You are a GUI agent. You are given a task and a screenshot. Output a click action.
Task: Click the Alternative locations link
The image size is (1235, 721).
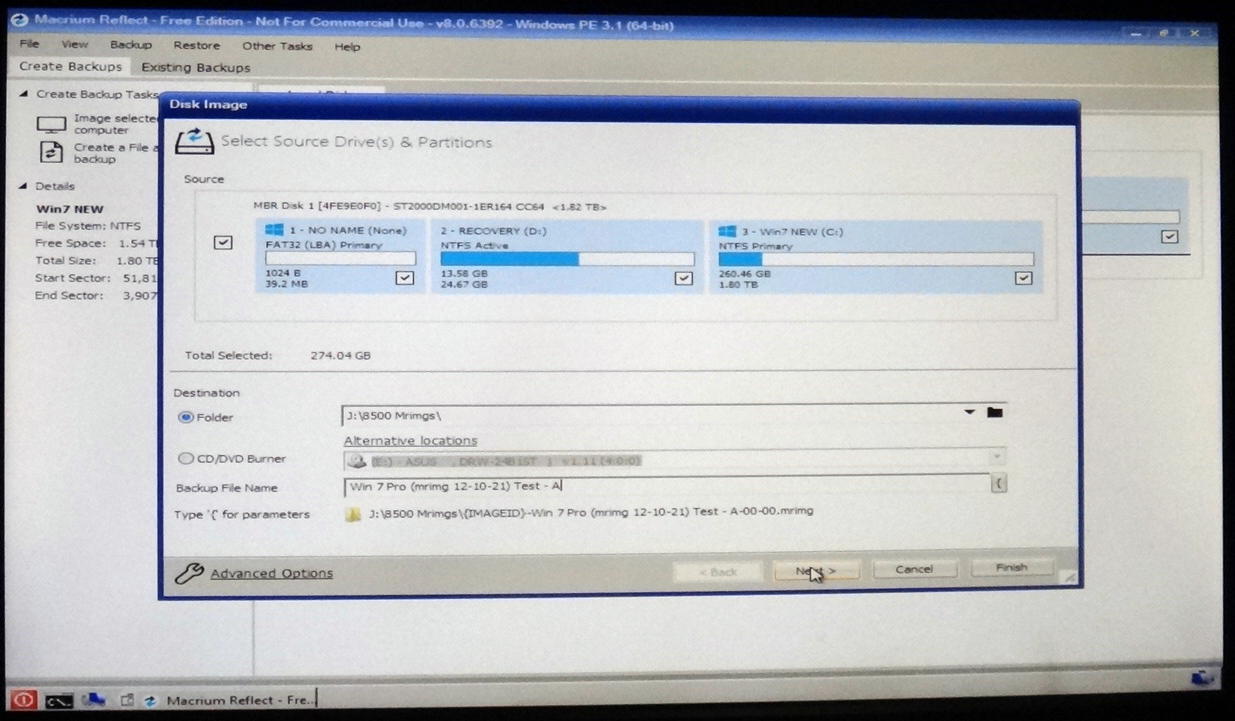click(410, 441)
